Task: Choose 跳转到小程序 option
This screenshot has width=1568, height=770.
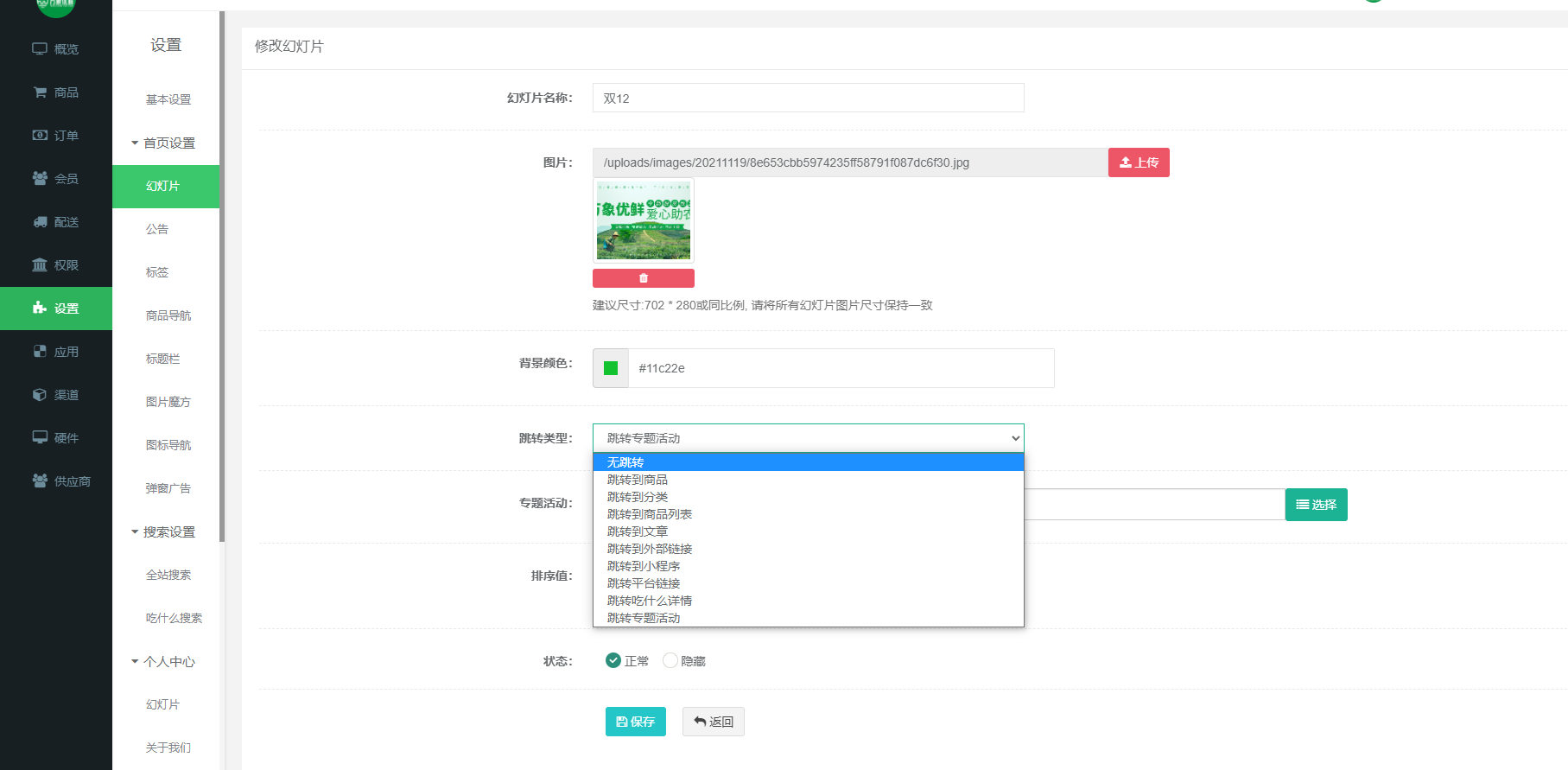Action: pyautogui.click(x=809, y=566)
